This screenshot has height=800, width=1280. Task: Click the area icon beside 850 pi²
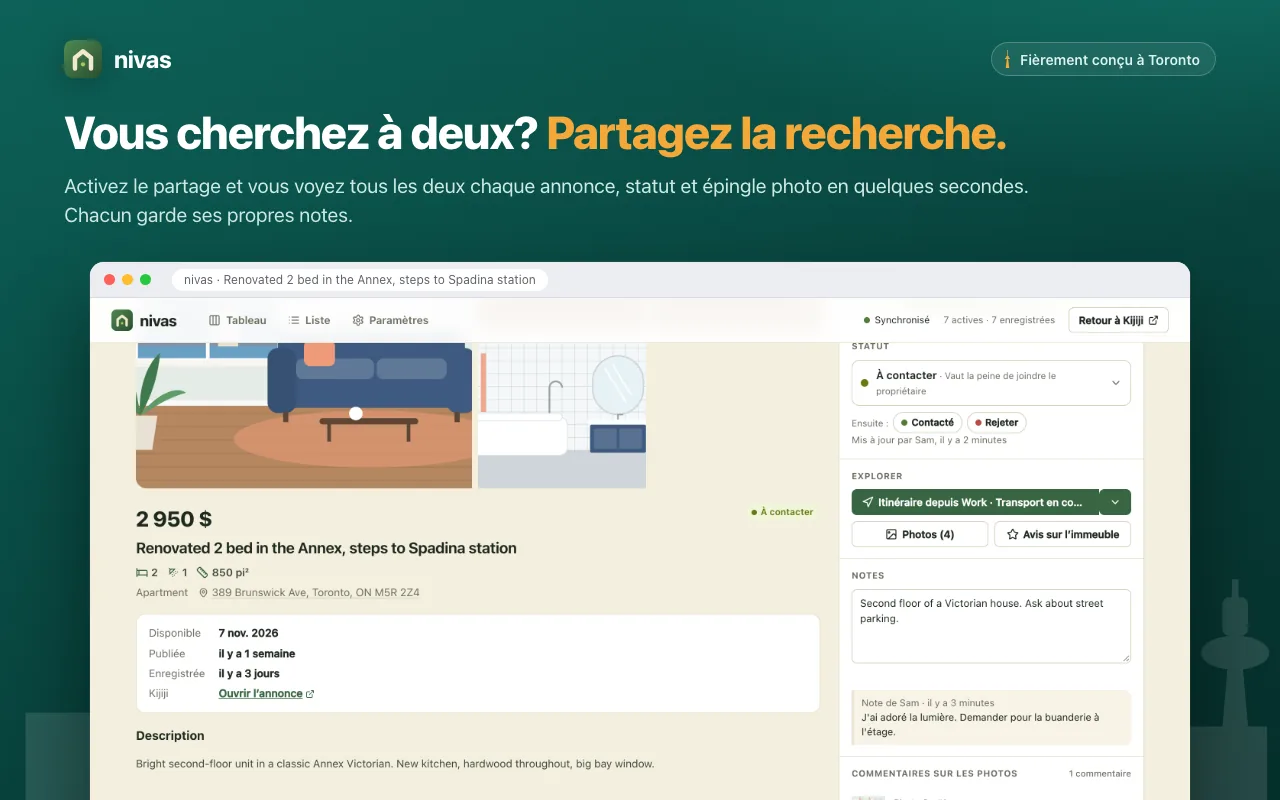tap(202, 573)
